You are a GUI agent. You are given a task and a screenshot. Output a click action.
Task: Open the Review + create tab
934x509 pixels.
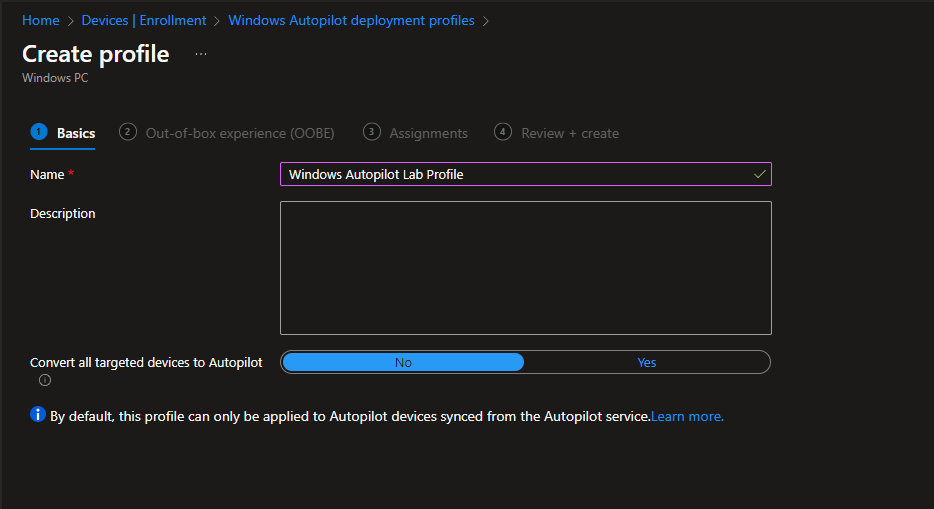pyautogui.click(x=557, y=133)
